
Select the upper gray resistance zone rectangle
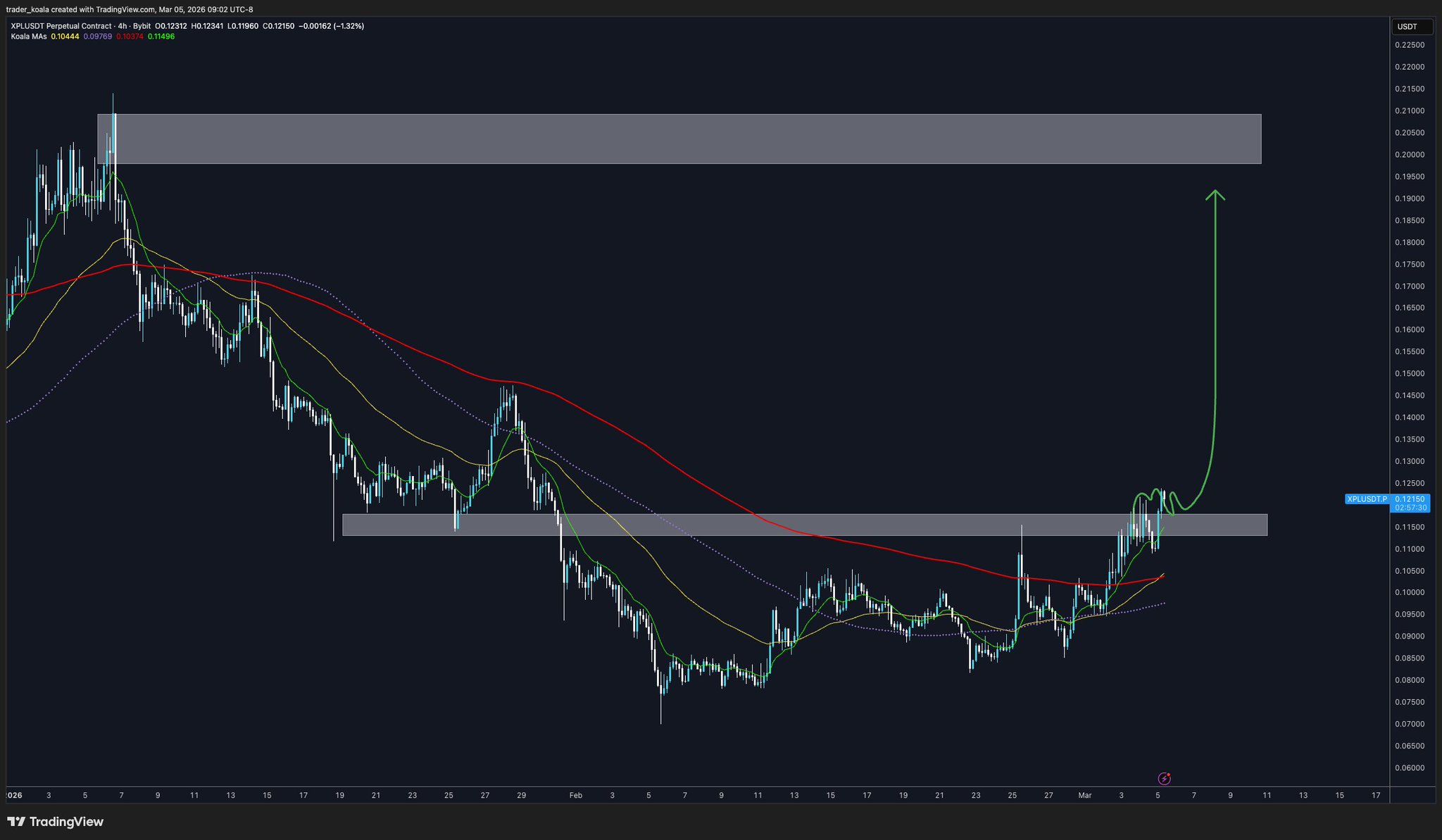pos(679,139)
